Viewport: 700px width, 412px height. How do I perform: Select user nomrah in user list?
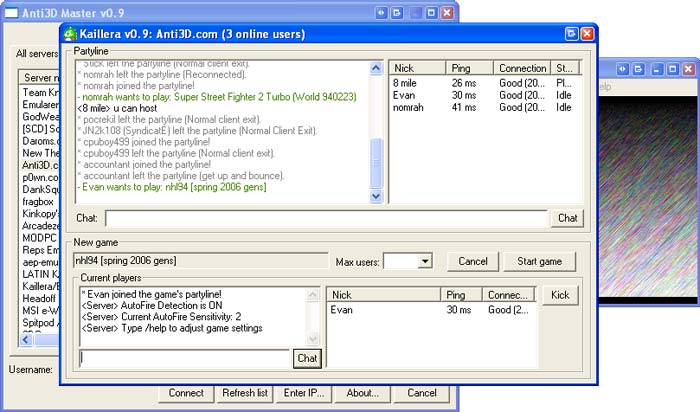pos(408,107)
